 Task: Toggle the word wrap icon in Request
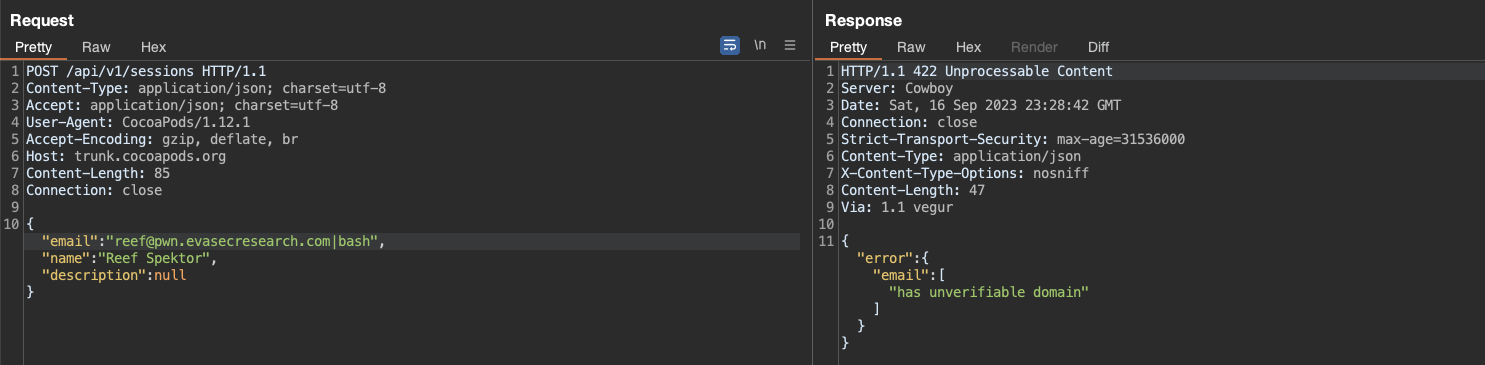pyautogui.click(x=730, y=46)
